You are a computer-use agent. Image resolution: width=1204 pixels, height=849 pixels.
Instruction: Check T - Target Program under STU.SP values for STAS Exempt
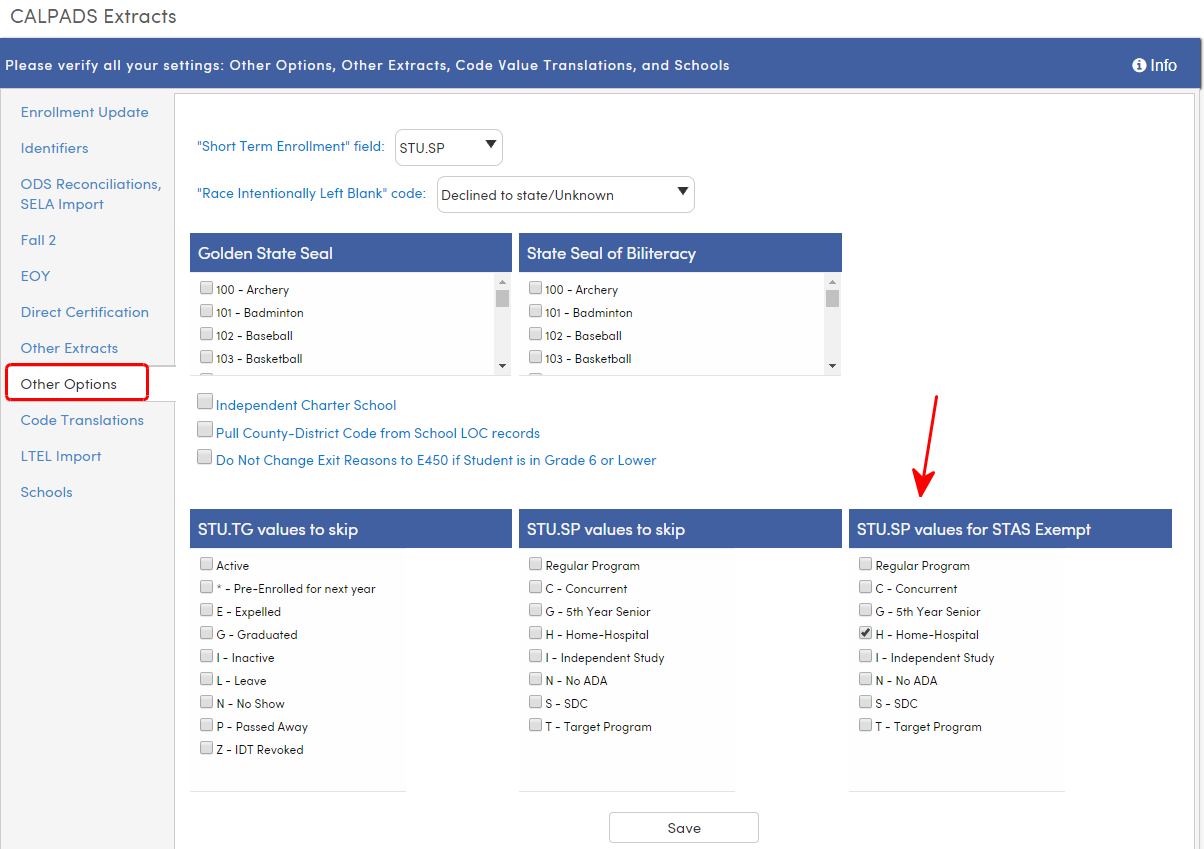point(864,726)
